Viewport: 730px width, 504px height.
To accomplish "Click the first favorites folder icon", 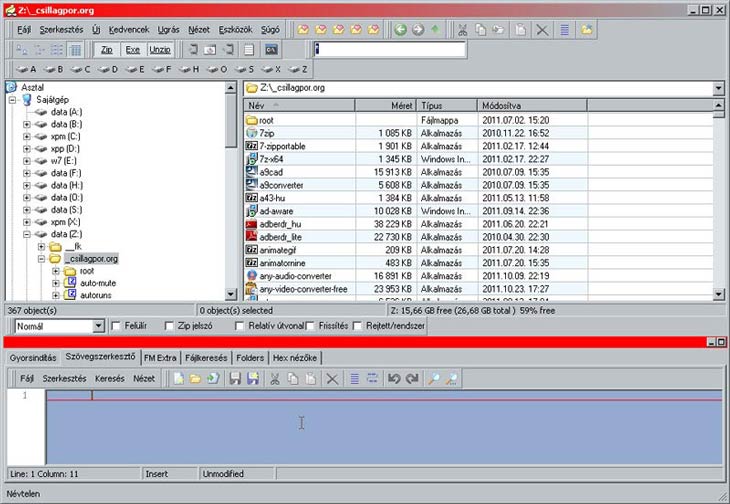I will [x=304, y=30].
